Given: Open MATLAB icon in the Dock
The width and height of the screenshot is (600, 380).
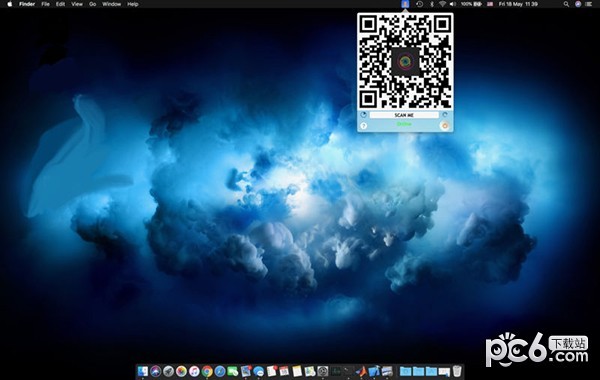Looking at the screenshot, I should tap(362, 371).
